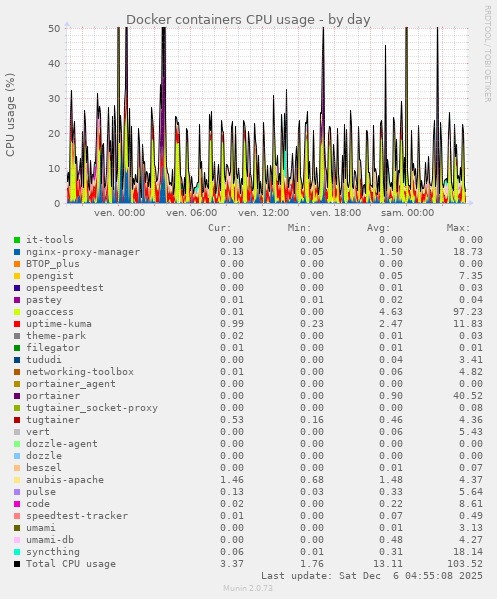Viewport: 497px width, 599px height.
Task: Click the 'Max:' column header
Action: [458, 228]
